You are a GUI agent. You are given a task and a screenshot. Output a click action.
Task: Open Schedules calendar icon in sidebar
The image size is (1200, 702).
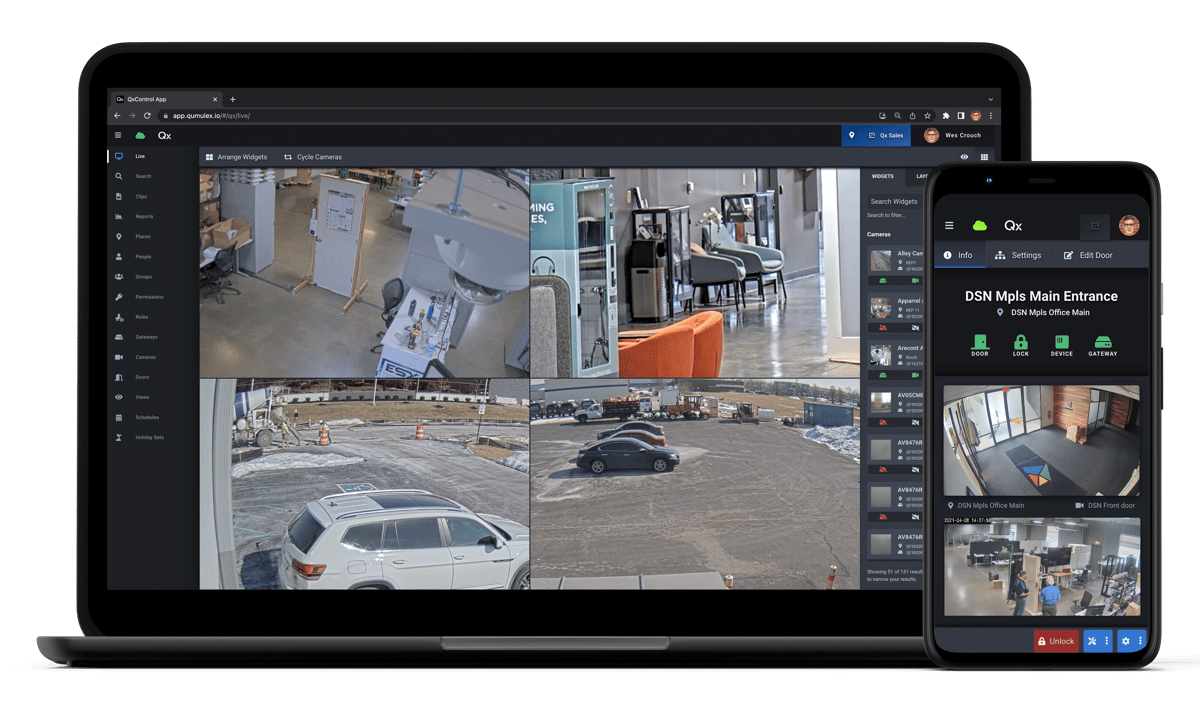click(x=119, y=417)
